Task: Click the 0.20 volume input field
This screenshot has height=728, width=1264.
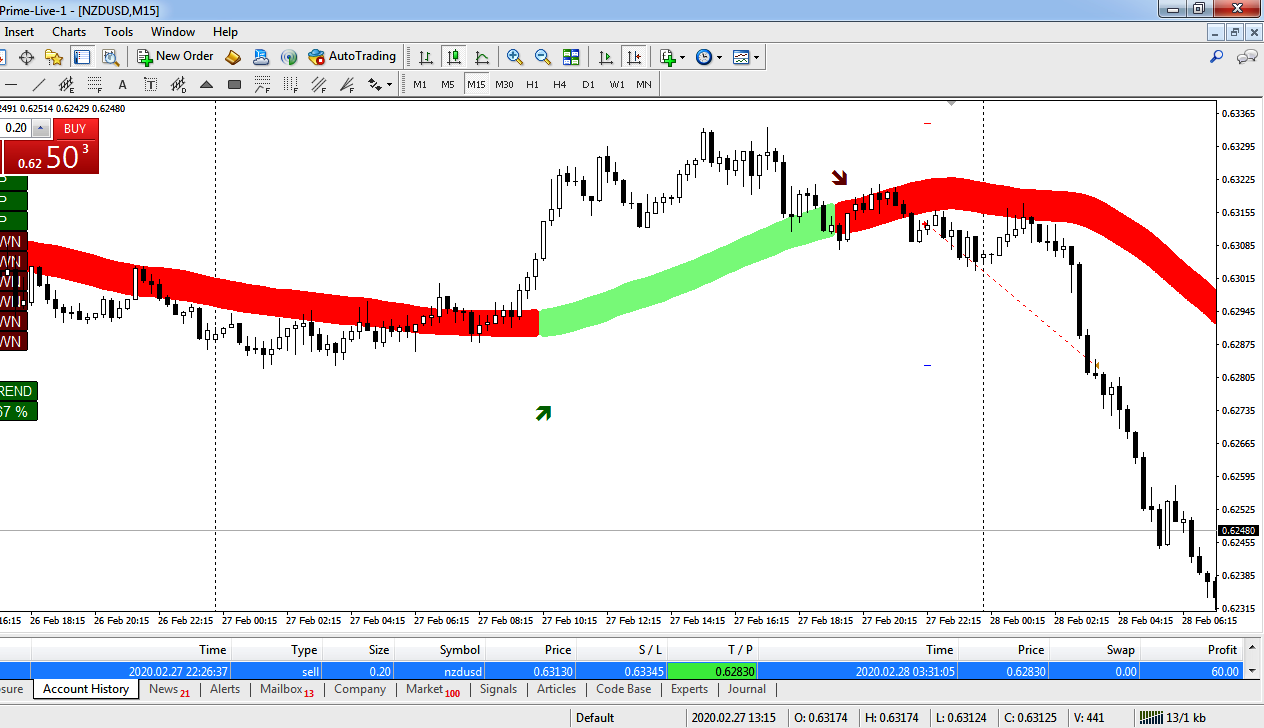Action: click(x=16, y=128)
